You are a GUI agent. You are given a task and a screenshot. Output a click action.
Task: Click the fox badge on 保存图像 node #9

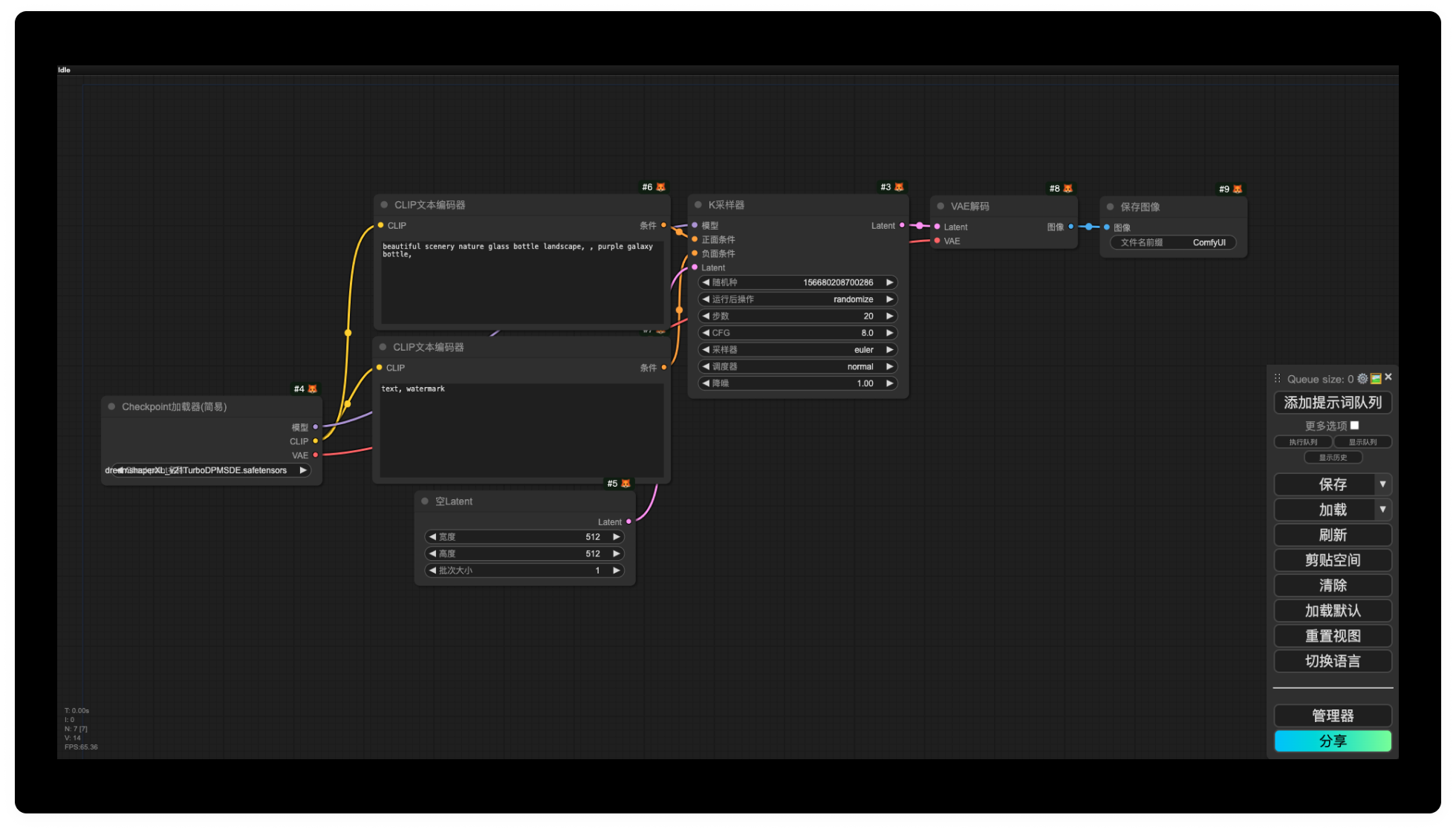pos(1237,189)
